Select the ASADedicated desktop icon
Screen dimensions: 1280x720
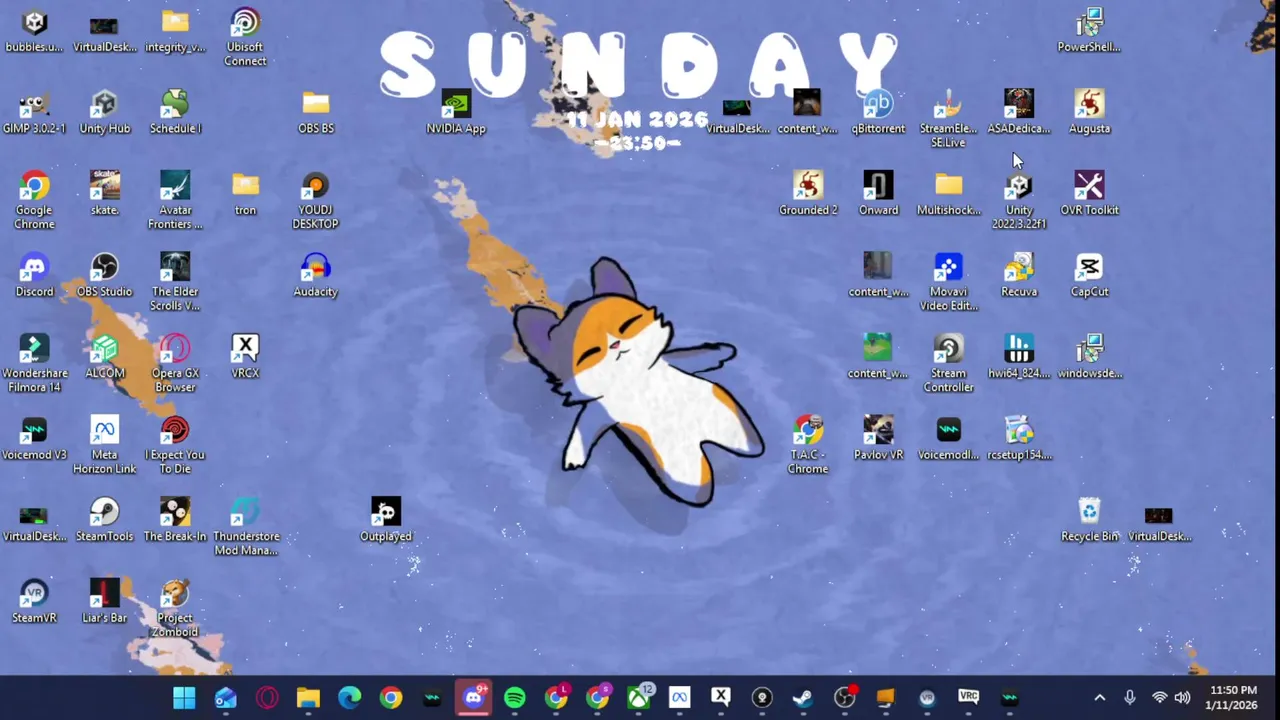(1019, 111)
